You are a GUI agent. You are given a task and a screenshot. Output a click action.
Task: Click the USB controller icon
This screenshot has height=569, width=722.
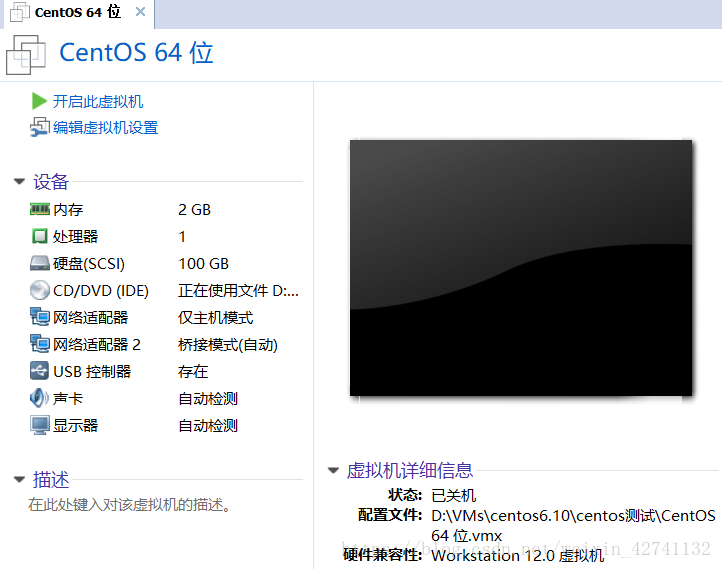pos(40,371)
